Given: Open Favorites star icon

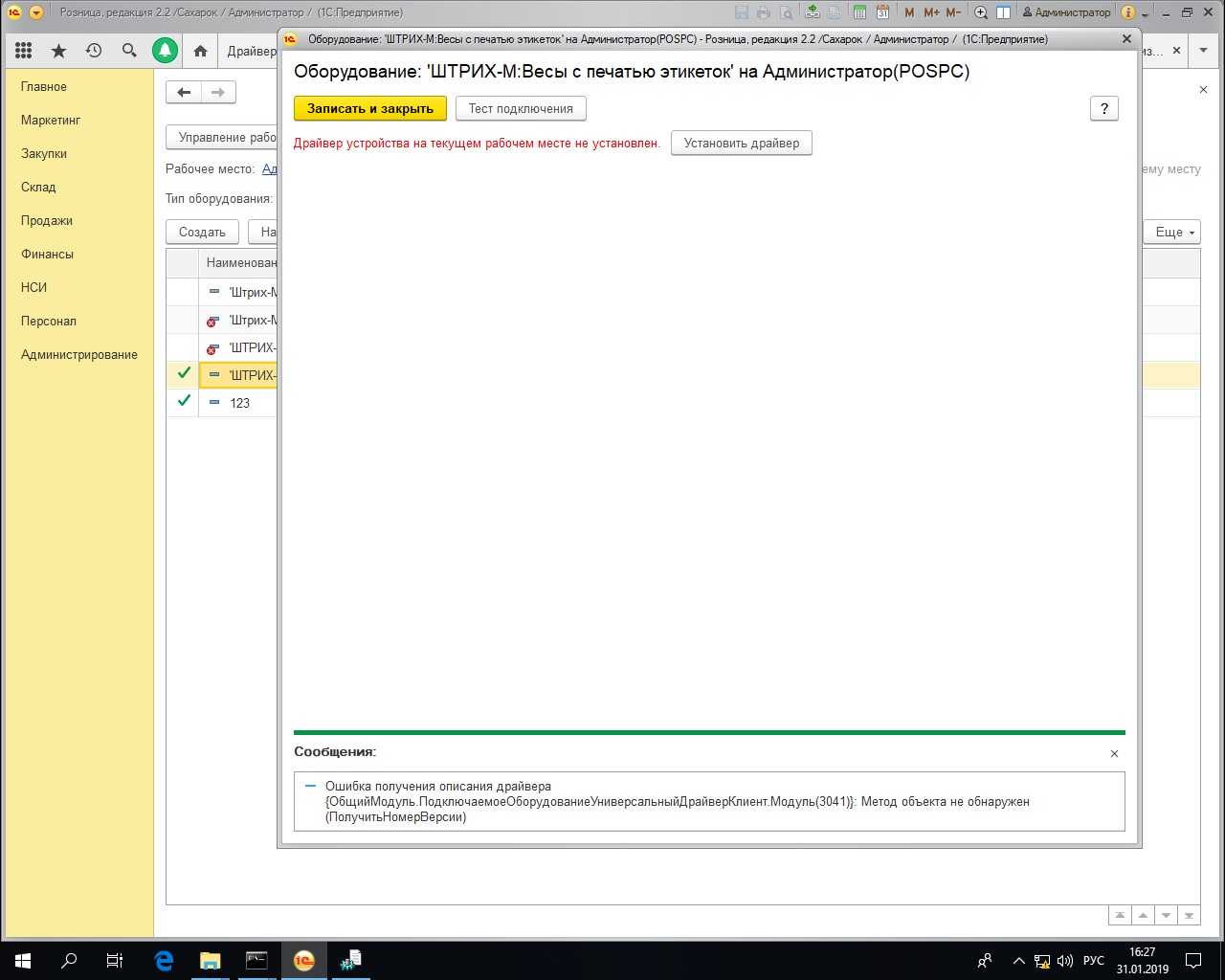Looking at the screenshot, I should pyautogui.click(x=58, y=51).
